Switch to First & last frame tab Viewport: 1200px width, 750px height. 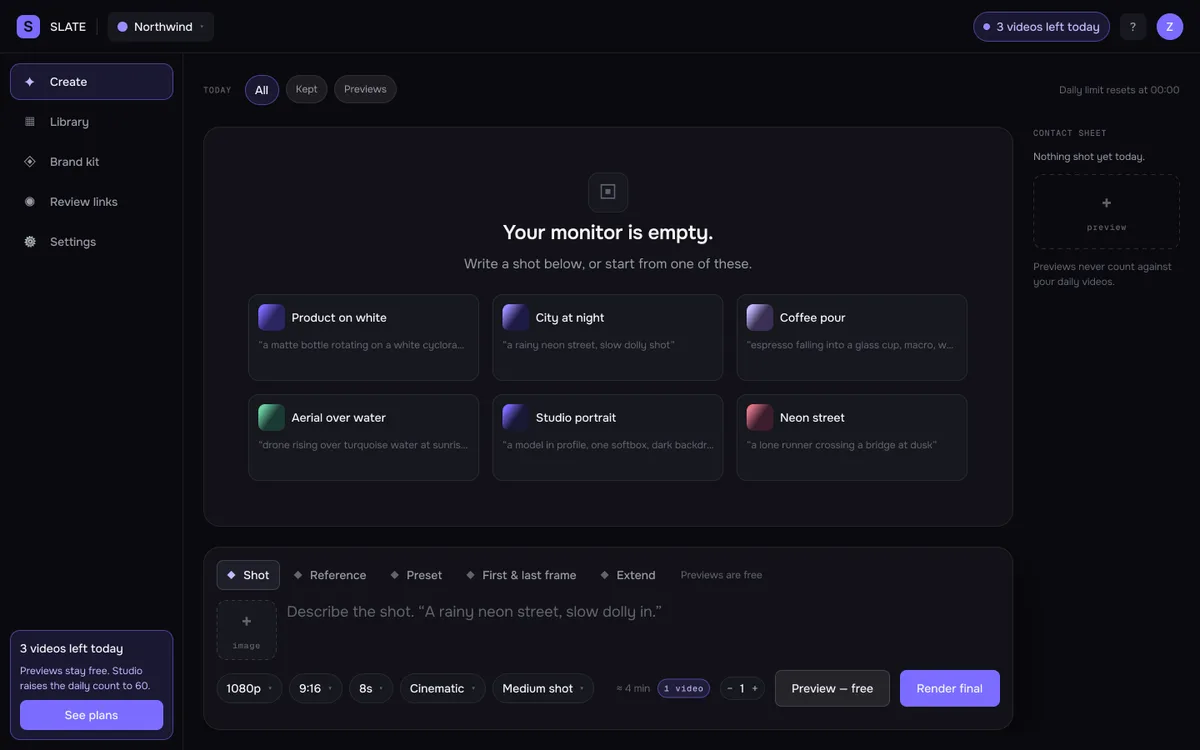pyautogui.click(x=521, y=575)
